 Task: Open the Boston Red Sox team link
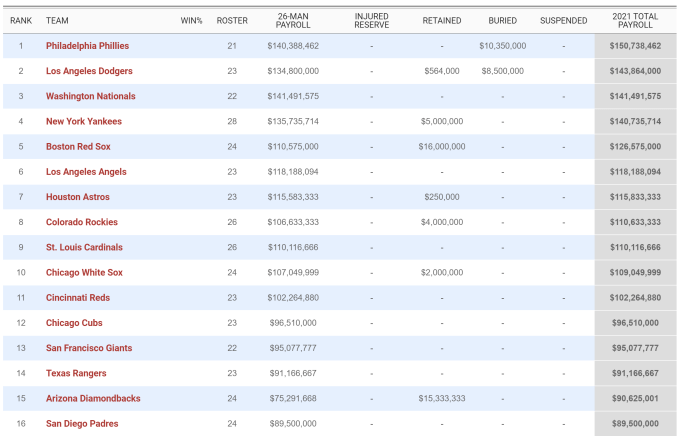coord(78,147)
